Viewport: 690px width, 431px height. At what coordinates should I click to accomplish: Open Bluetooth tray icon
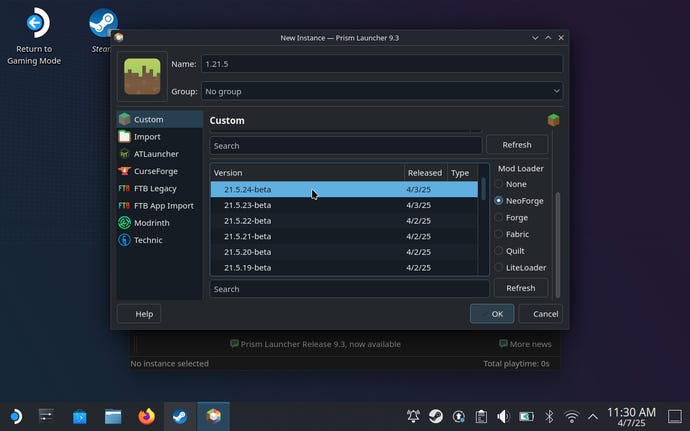tap(549, 416)
